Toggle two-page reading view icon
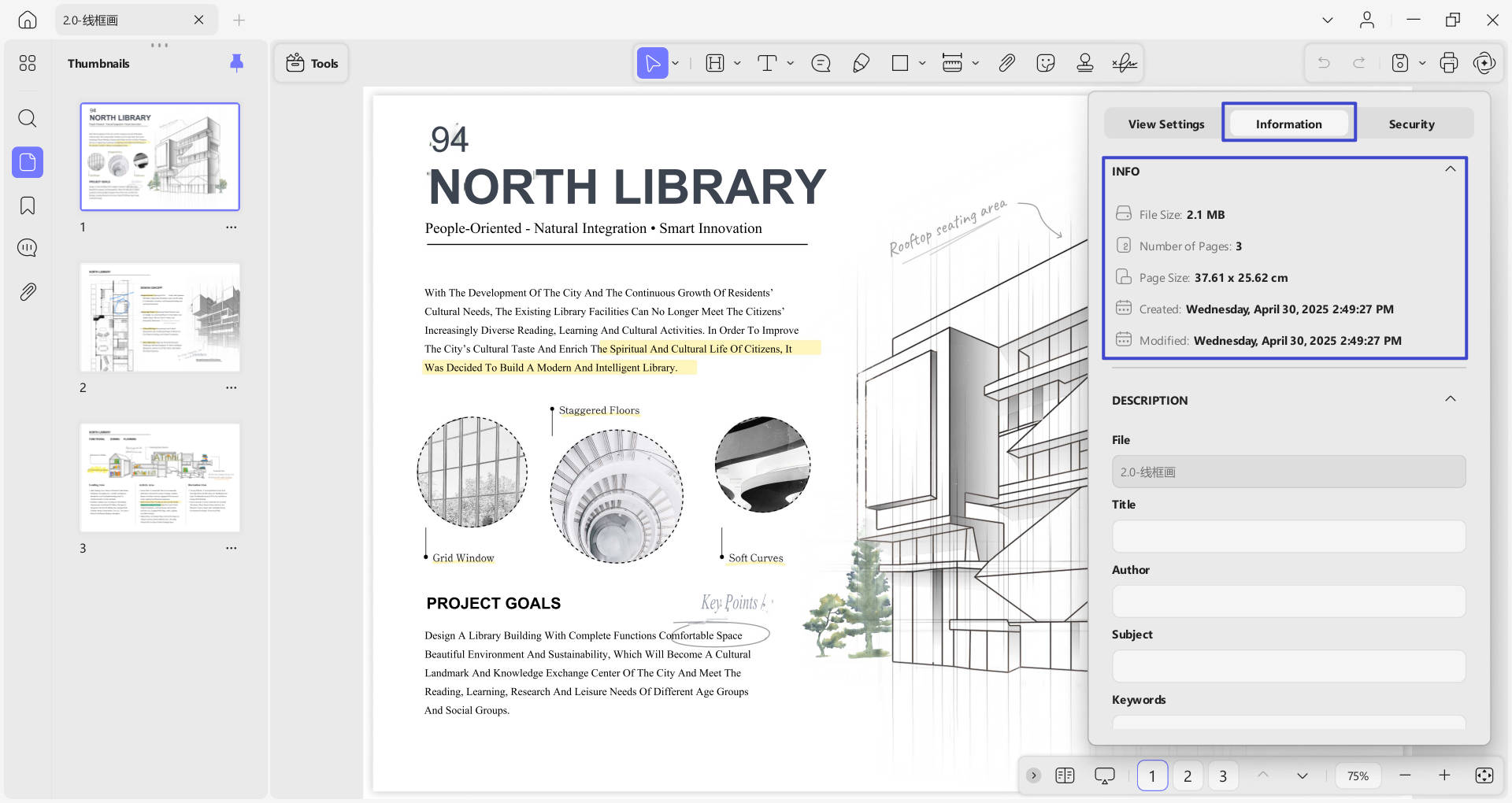This screenshot has width=1512, height=803. 1065,775
